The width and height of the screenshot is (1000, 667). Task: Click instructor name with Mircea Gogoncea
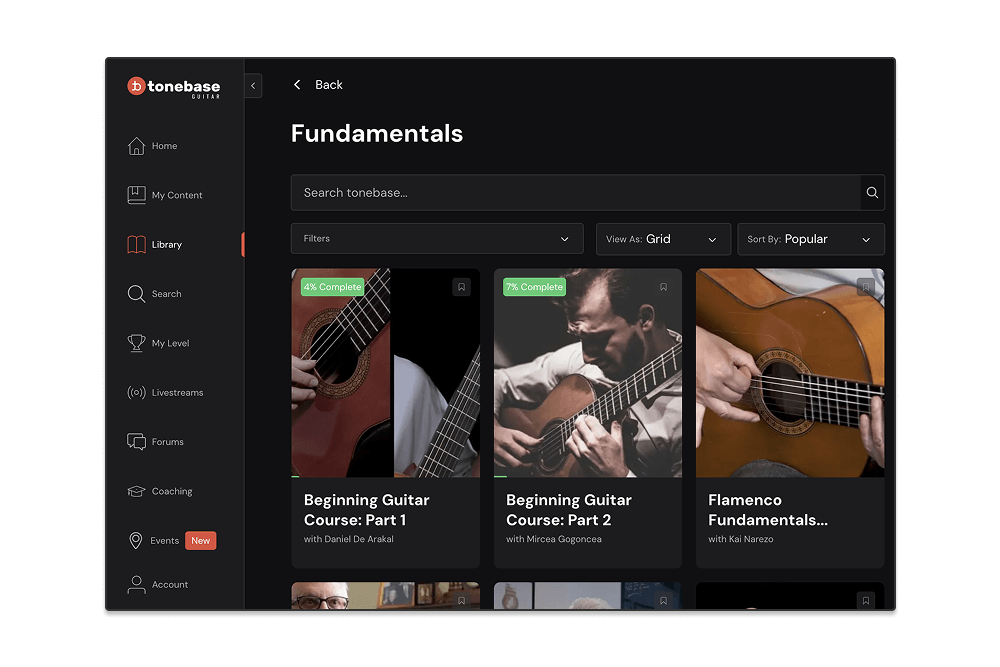[554, 539]
